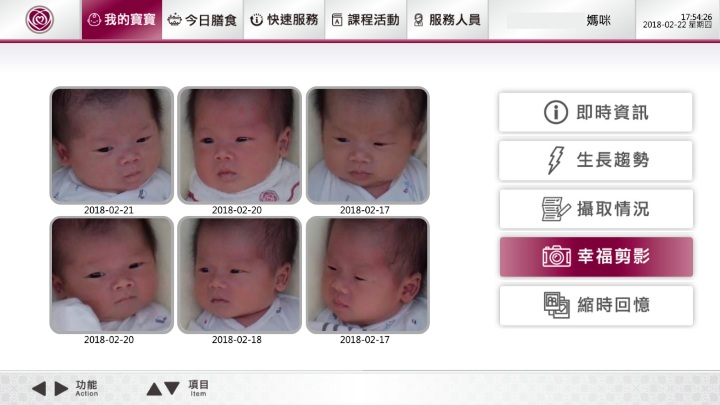Click the 生長趨勢 button
720x405 pixels.
coord(596,160)
